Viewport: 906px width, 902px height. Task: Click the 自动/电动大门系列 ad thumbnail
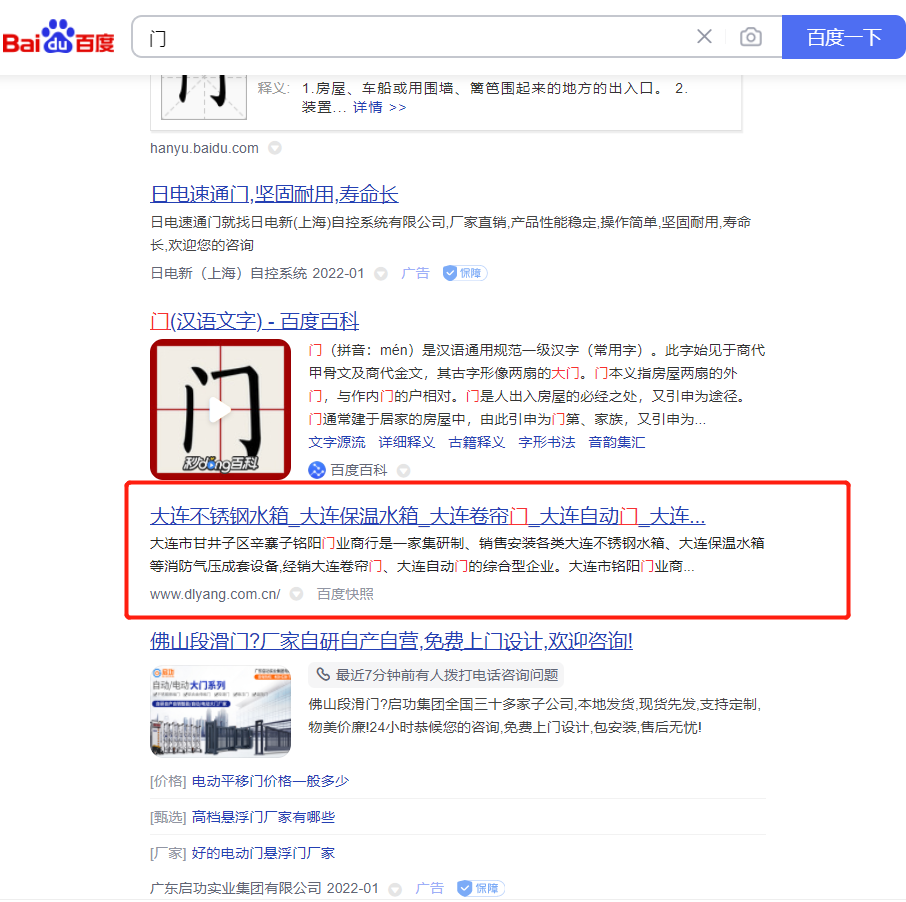point(220,711)
